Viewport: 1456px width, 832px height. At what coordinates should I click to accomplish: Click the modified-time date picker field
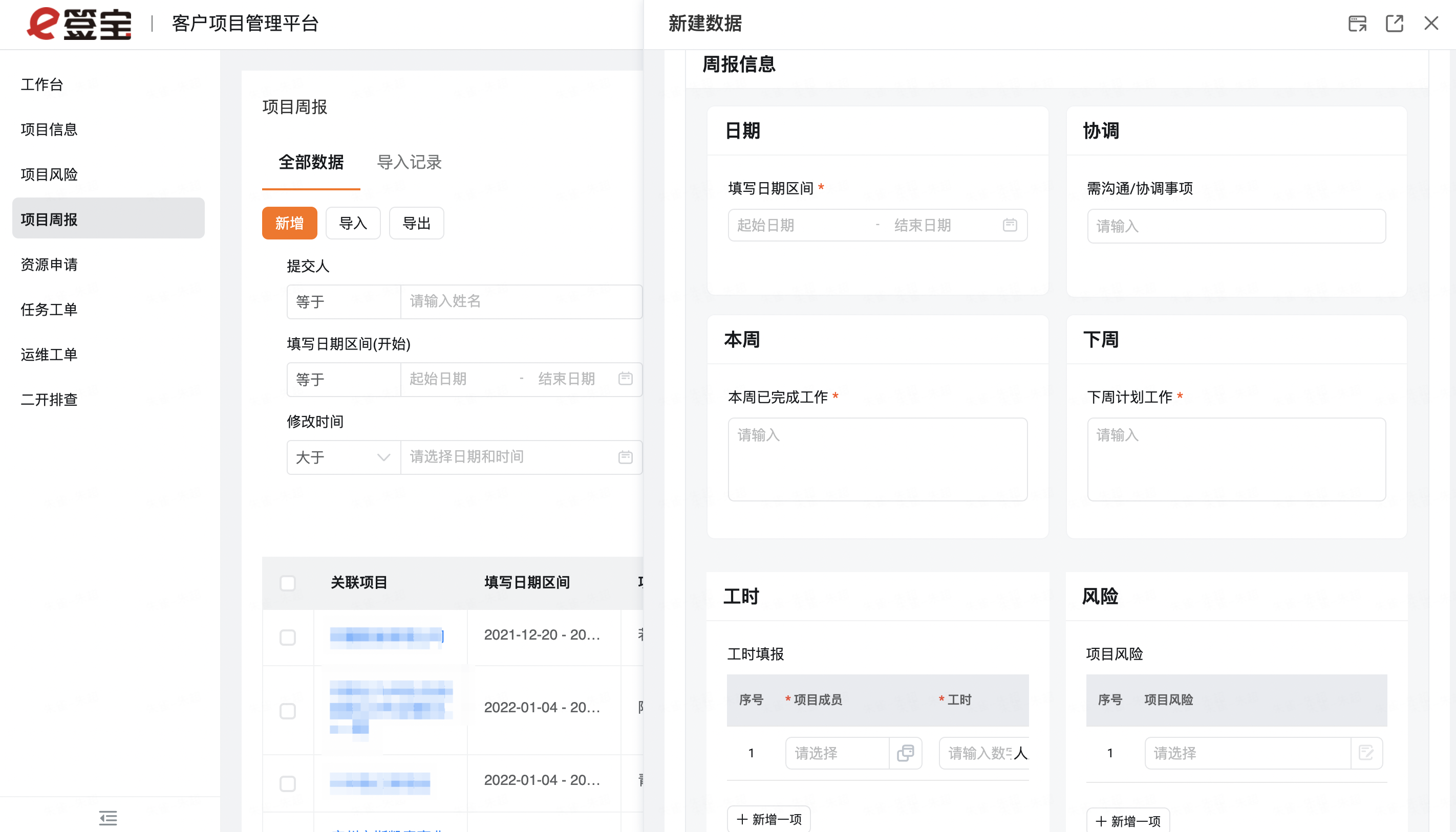[x=521, y=457]
